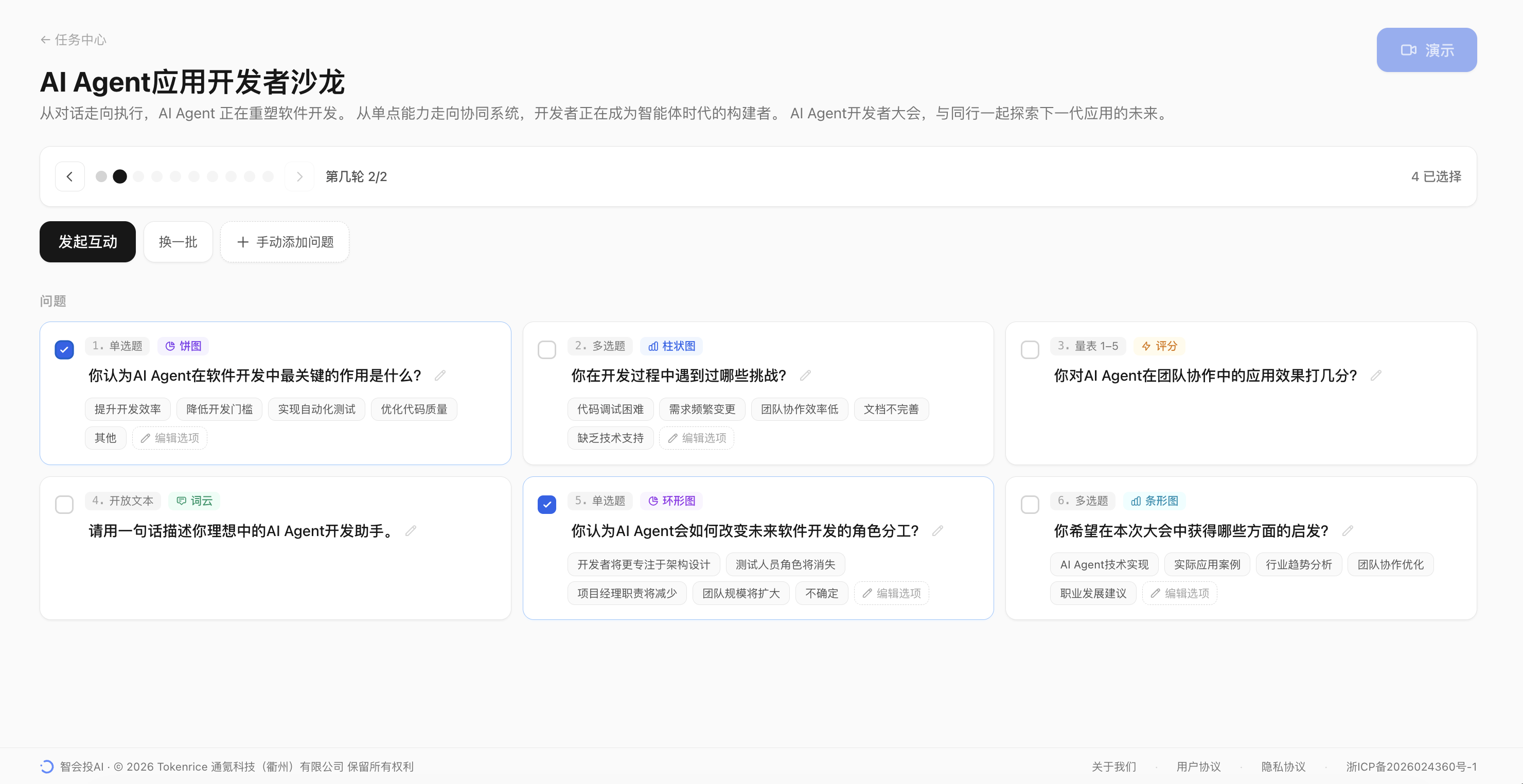
Task: Click the 评分 rating tag
Action: click(1159, 346)
